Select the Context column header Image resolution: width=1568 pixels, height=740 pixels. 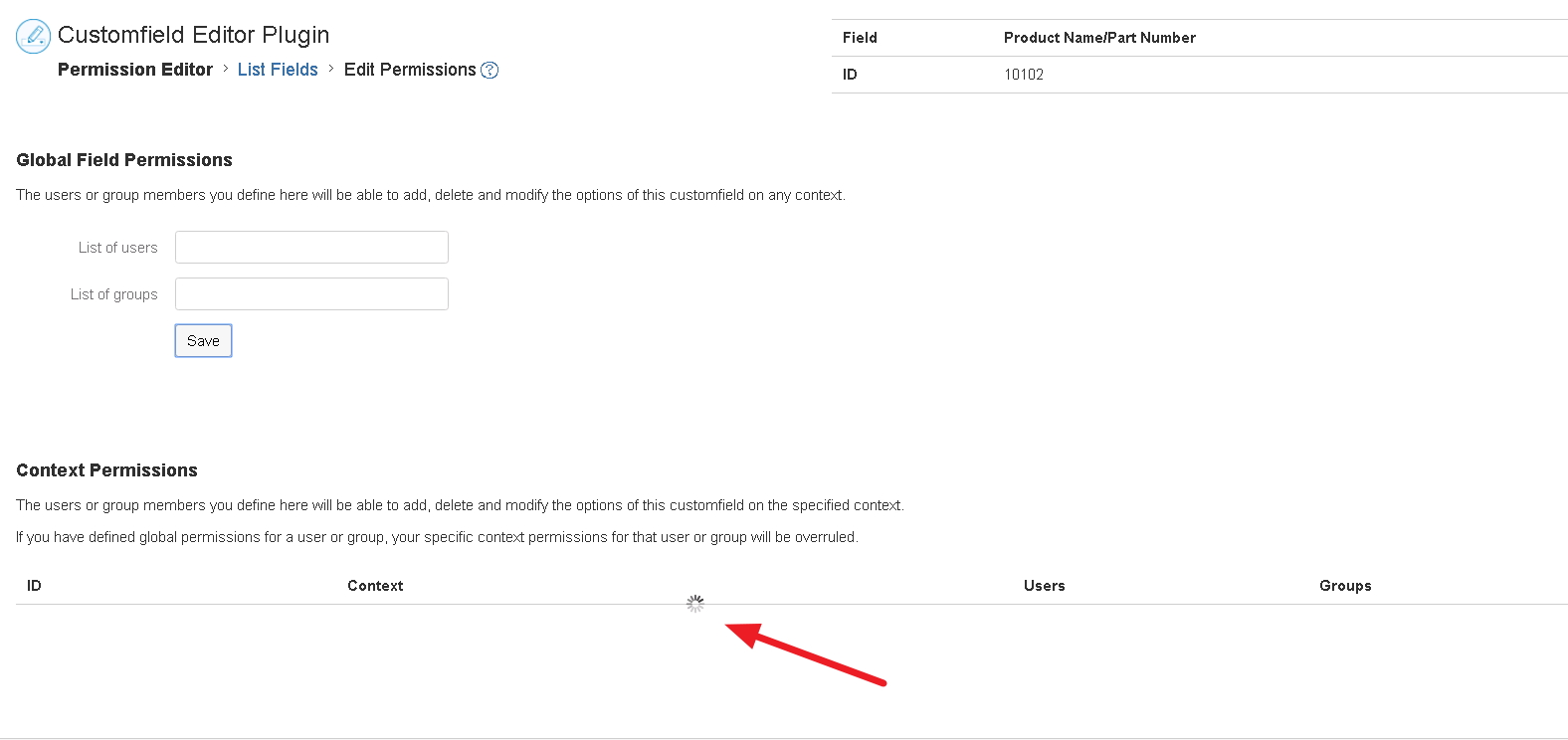pos(375,585)
